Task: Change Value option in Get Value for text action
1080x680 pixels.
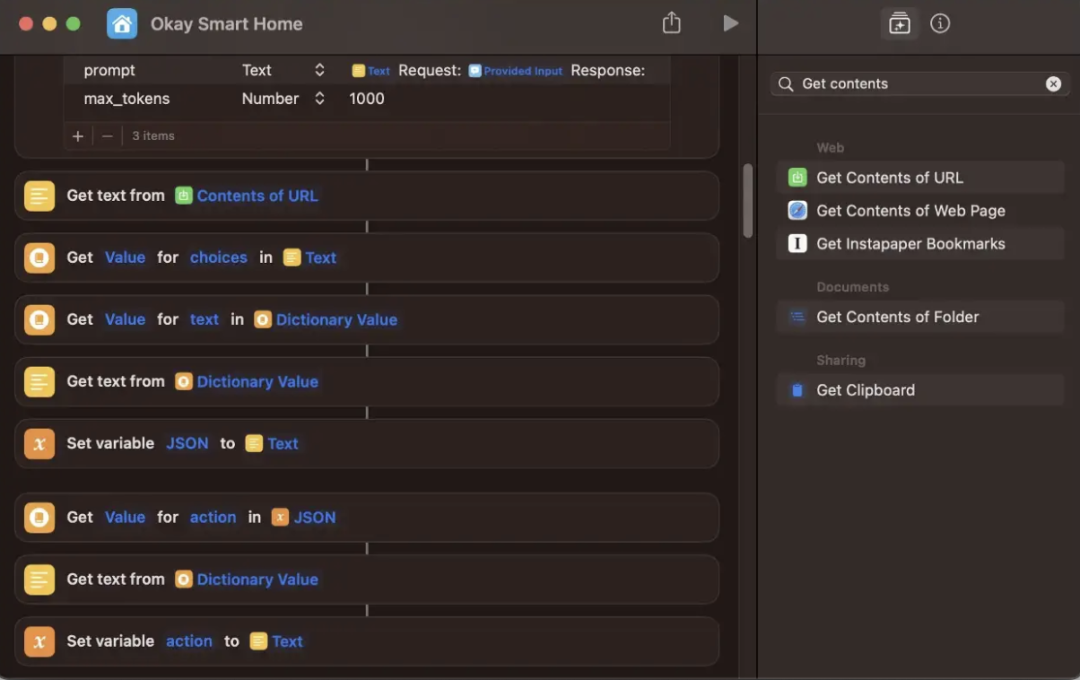Action: pos(125,320)
